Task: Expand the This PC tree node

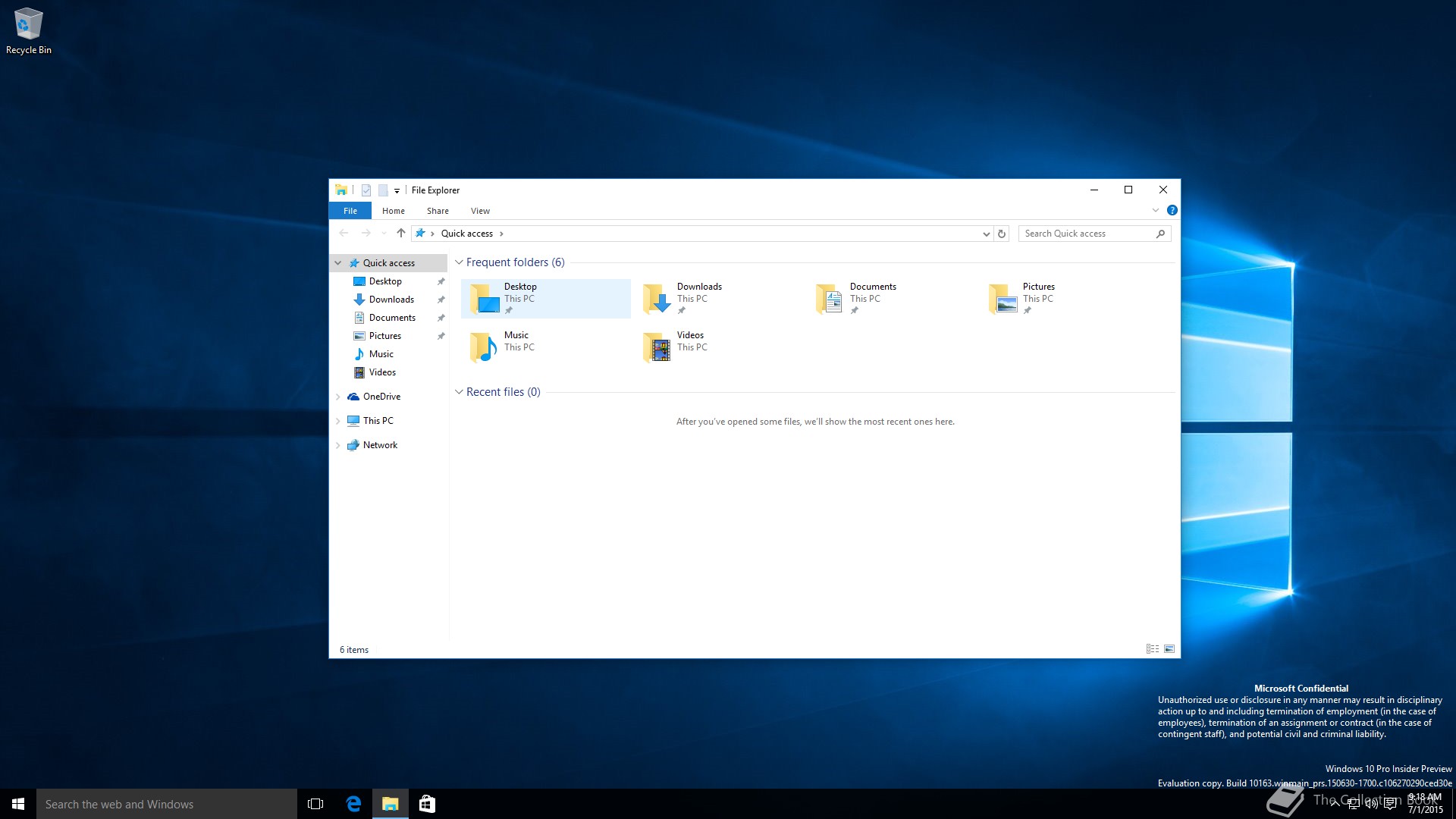Action: click(338, 421)
